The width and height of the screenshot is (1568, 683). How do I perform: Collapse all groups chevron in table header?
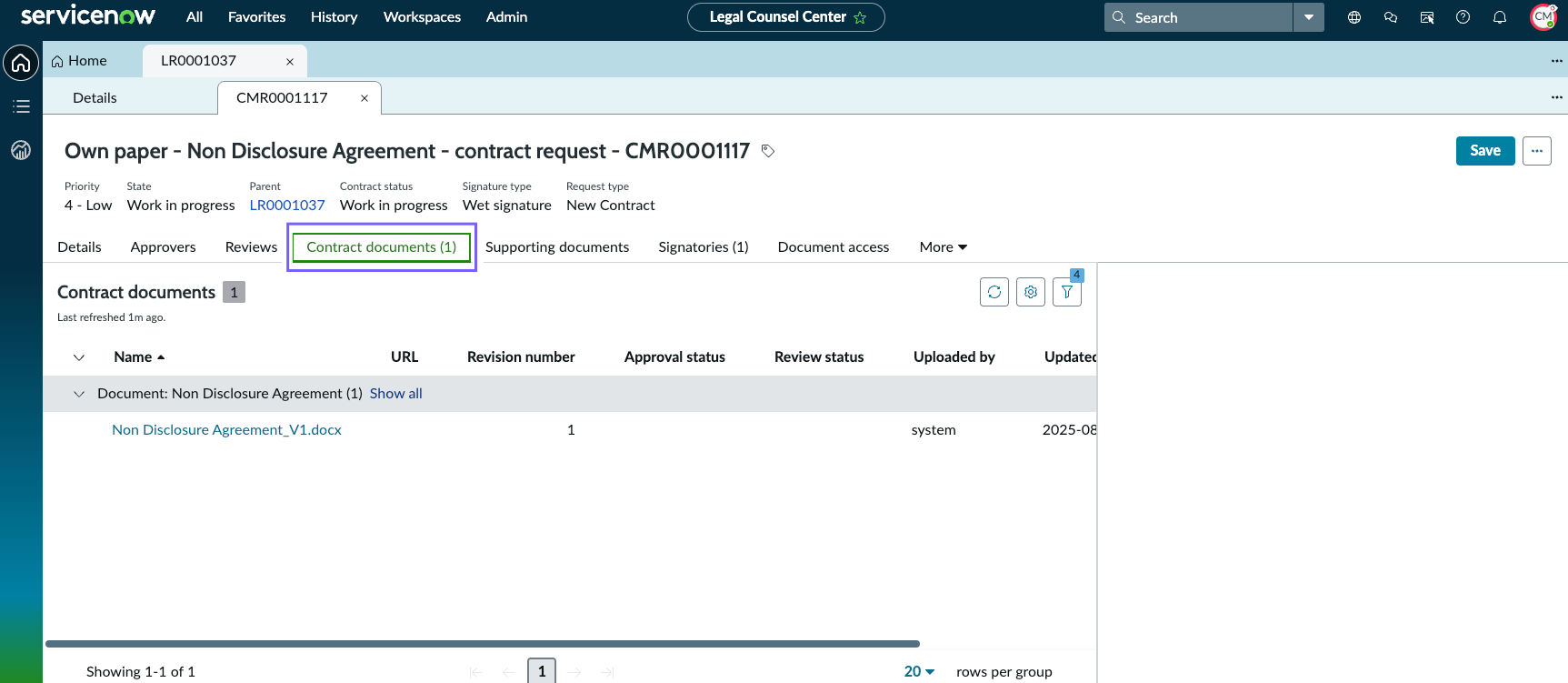[x=79, y=357]
